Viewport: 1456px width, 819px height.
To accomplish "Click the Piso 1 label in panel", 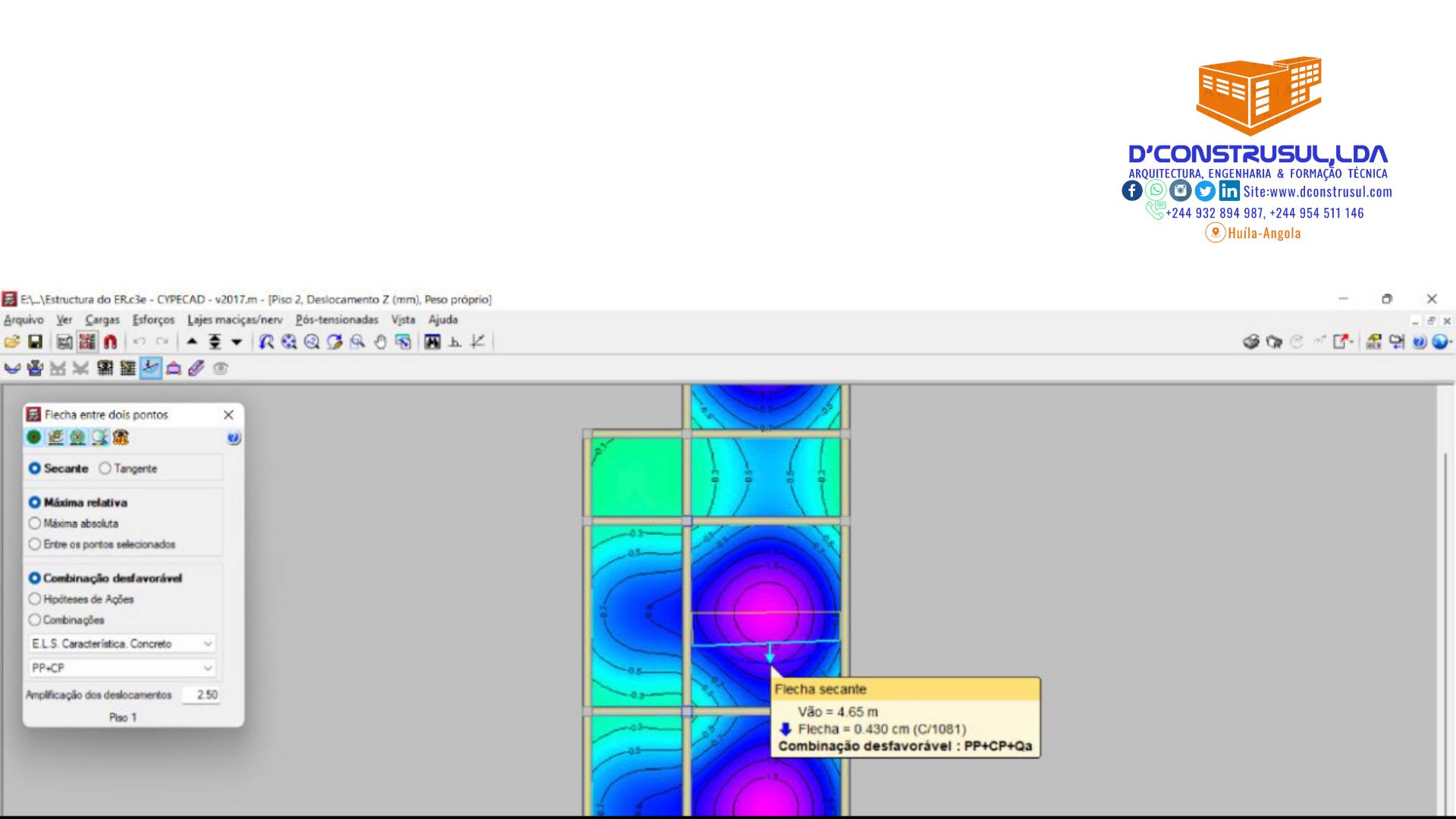I will pyautogui.click(x=123, y=717).
